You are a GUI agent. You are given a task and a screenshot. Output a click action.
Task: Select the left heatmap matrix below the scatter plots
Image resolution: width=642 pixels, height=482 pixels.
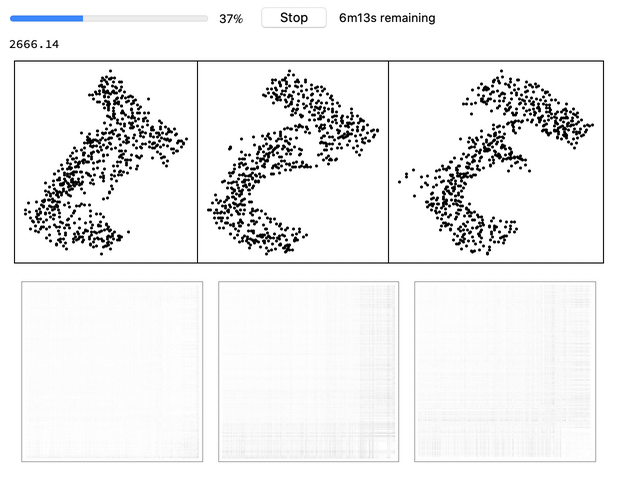tap(112, 371)
